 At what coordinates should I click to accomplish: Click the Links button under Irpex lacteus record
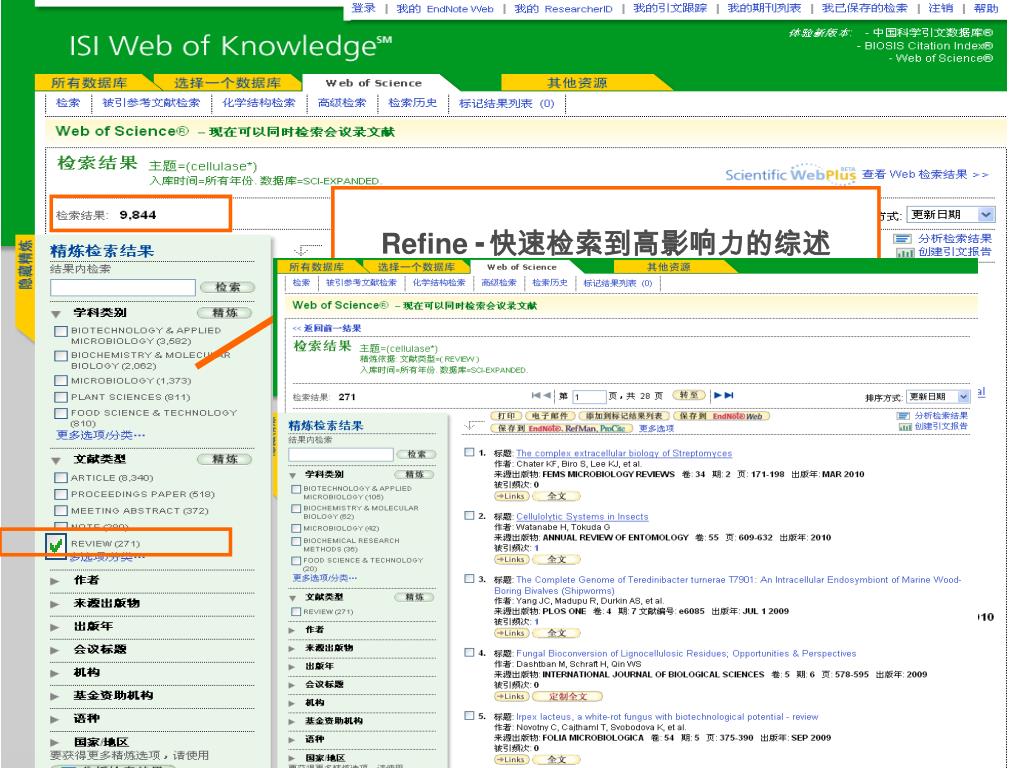(x=511, y=760)
